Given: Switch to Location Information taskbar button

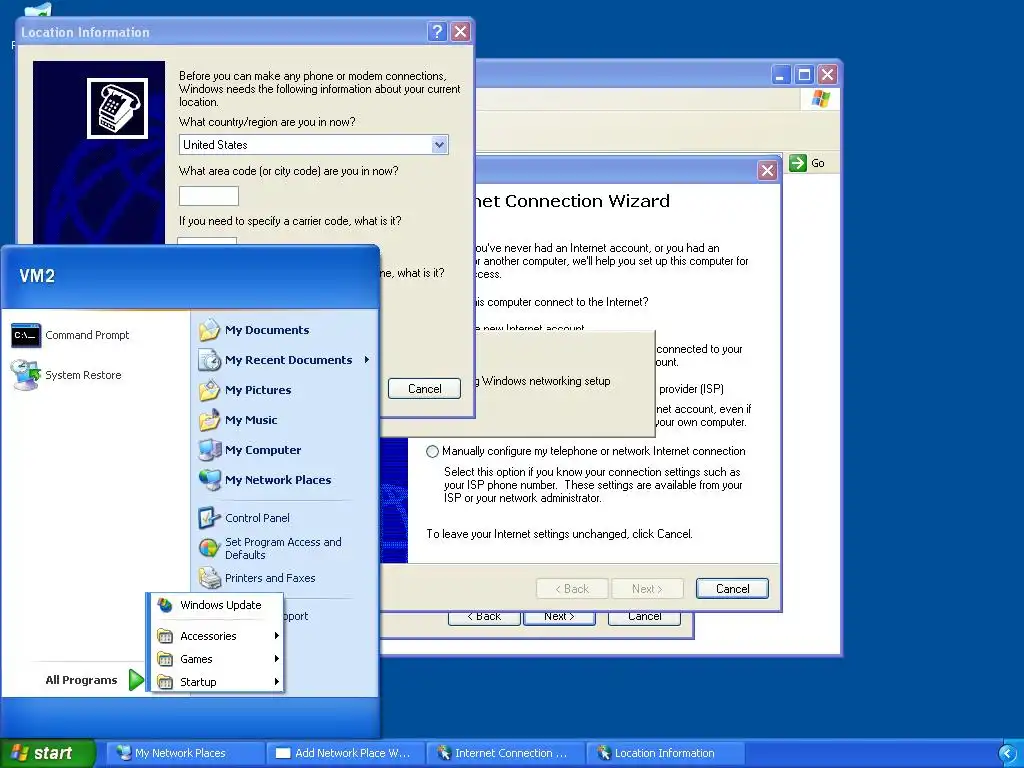Looking at the screenshot, I should (665, 753).
